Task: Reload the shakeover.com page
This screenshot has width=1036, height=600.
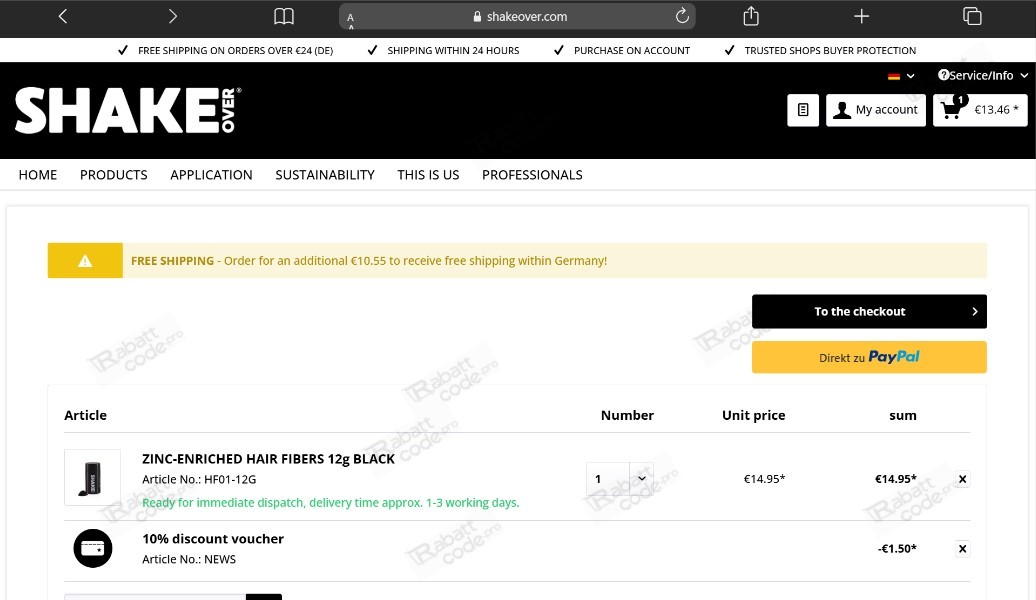Action: coord(682,16)
